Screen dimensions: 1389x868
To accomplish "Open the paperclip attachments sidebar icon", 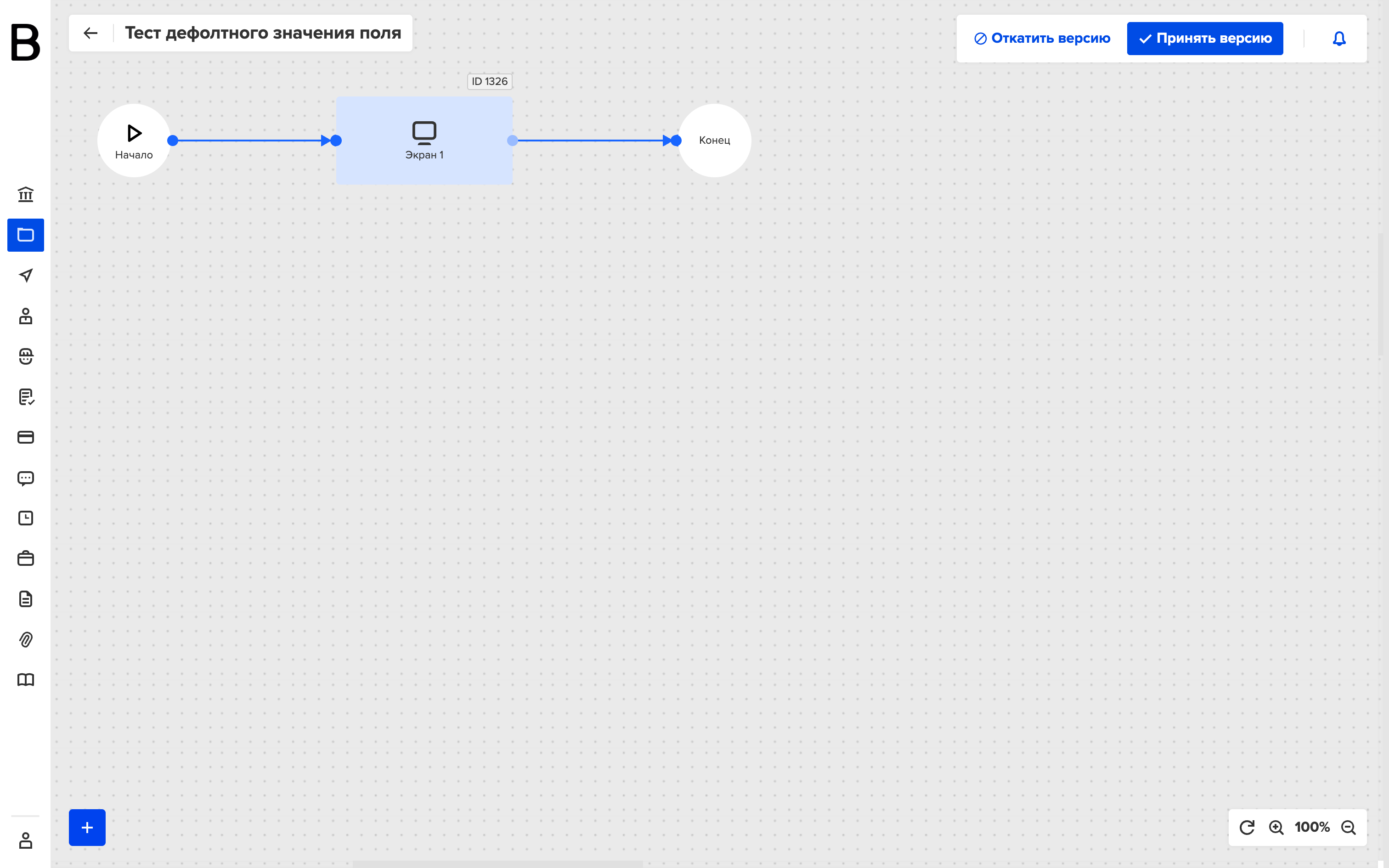I will [25, 639].
